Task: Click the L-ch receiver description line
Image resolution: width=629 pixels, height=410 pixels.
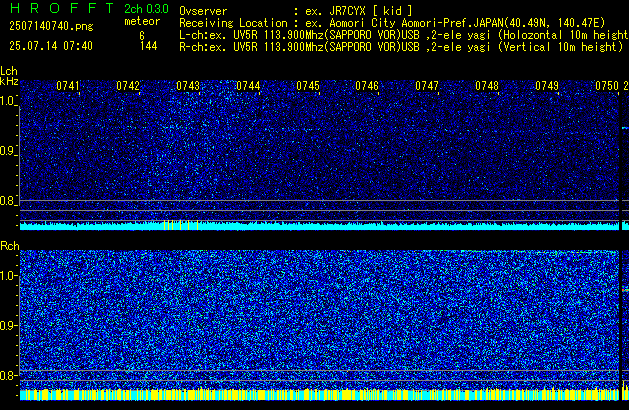Action: point(404,35)
